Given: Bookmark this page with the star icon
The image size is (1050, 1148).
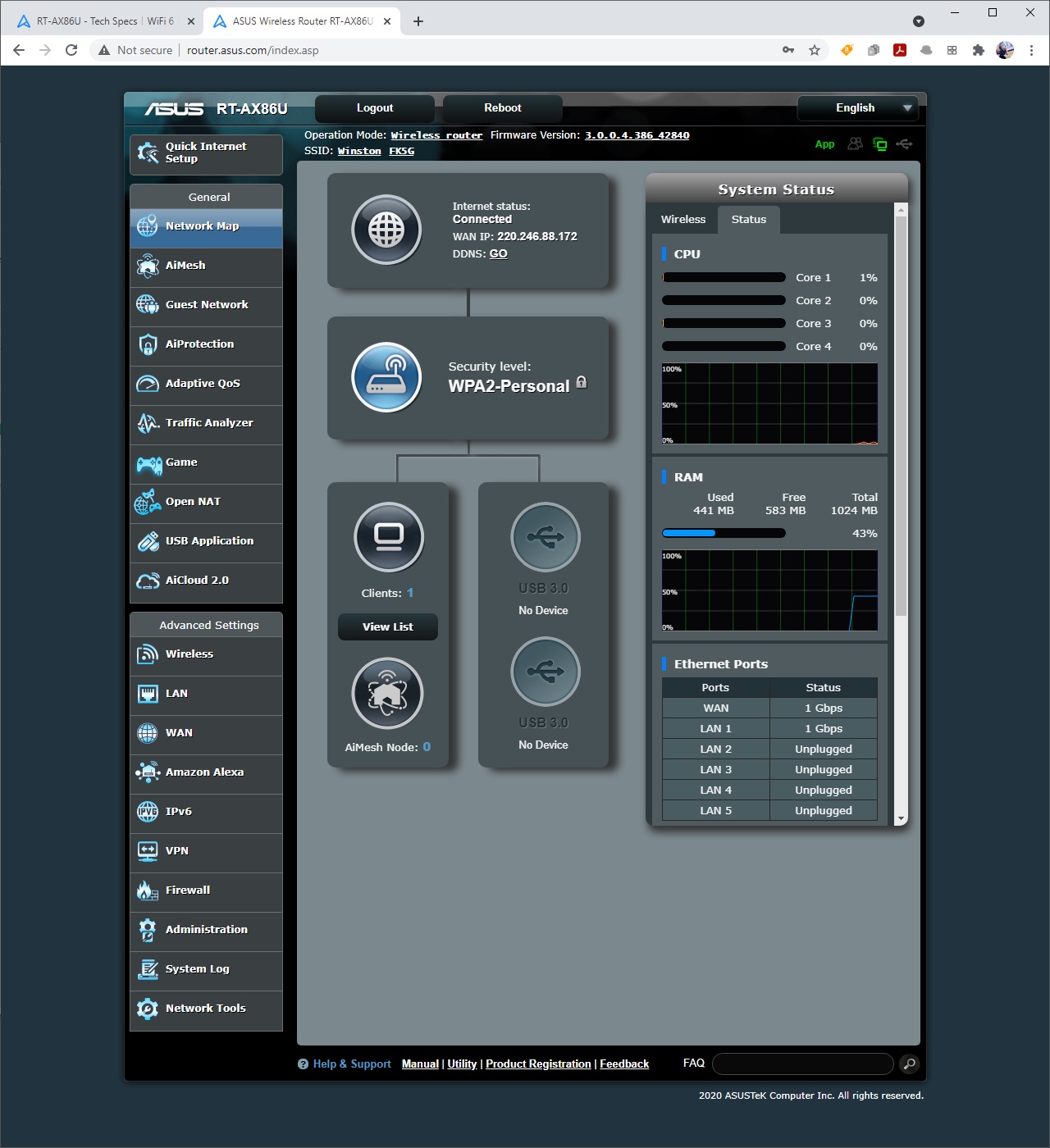Looking at the screenshot, I should tap(815, 50).
